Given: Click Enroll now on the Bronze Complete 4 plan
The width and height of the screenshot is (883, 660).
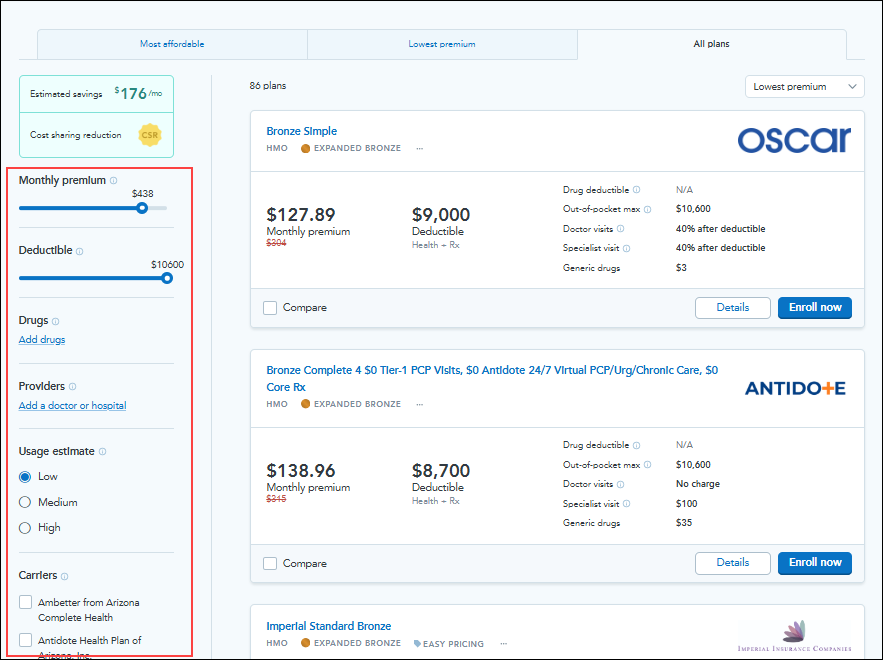Looking at the screenshot, I should coord(815,563).
